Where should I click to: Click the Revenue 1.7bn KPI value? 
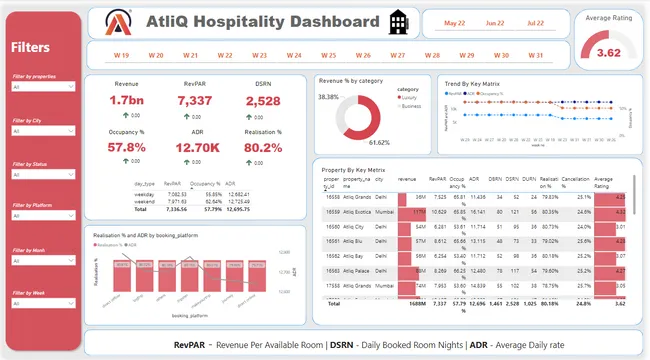tap(126, 100)
